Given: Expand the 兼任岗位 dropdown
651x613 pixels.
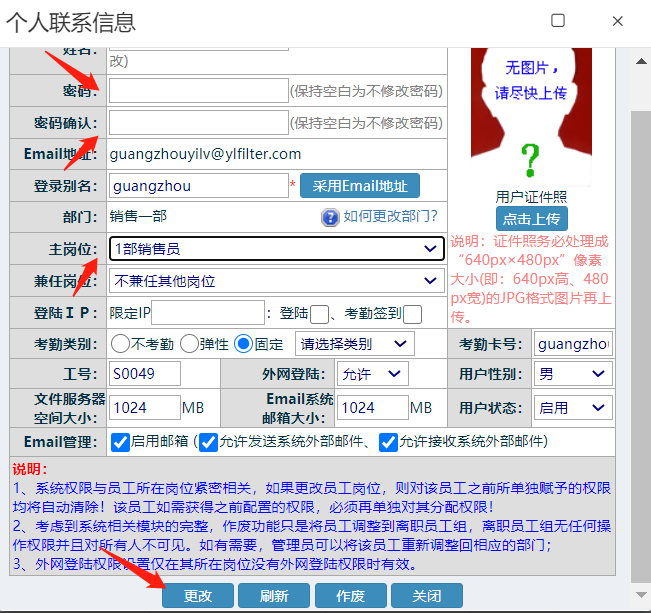Looking at the screenshot, I should click(277, 280).
